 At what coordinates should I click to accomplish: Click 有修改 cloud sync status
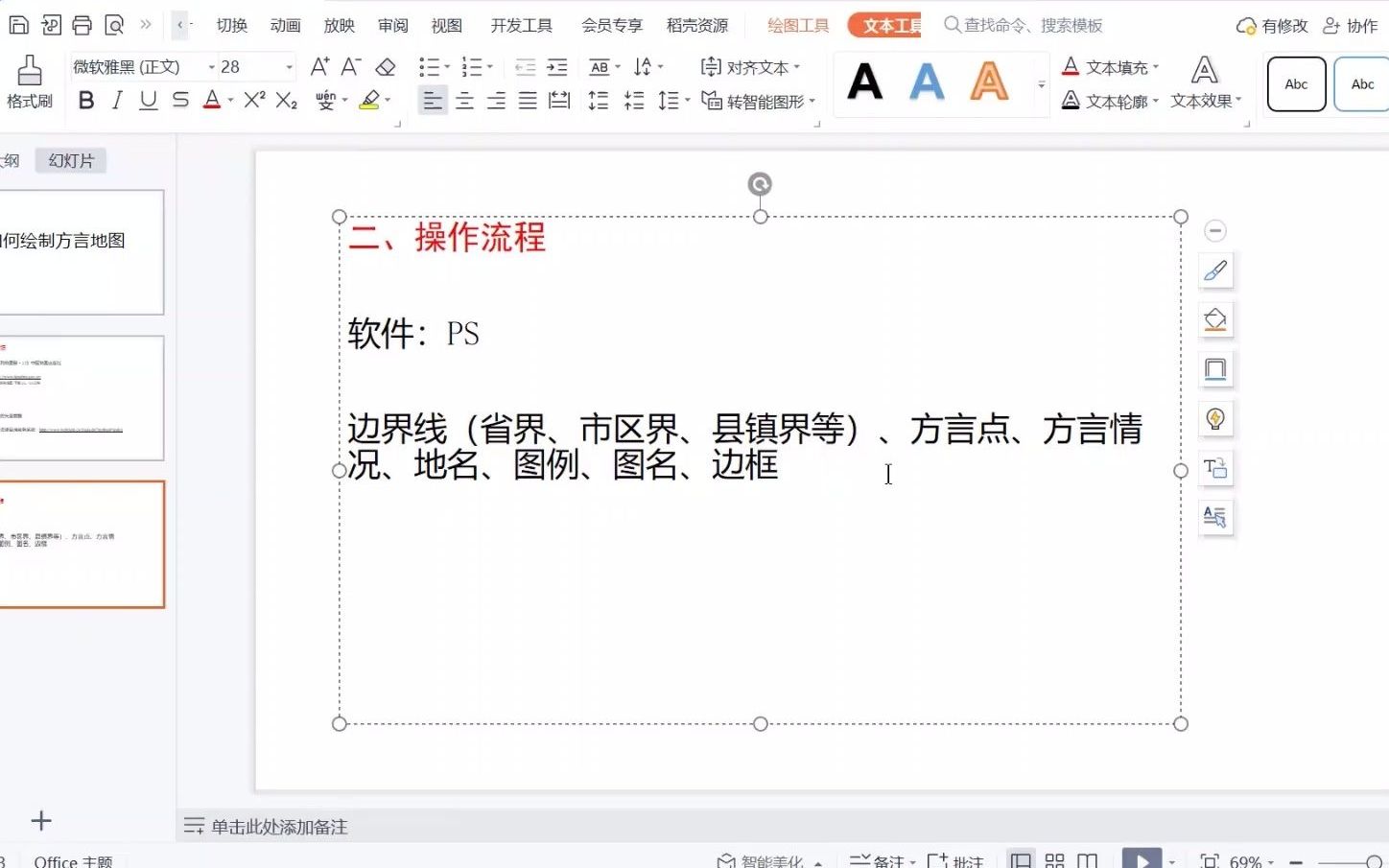(1272, 26)
